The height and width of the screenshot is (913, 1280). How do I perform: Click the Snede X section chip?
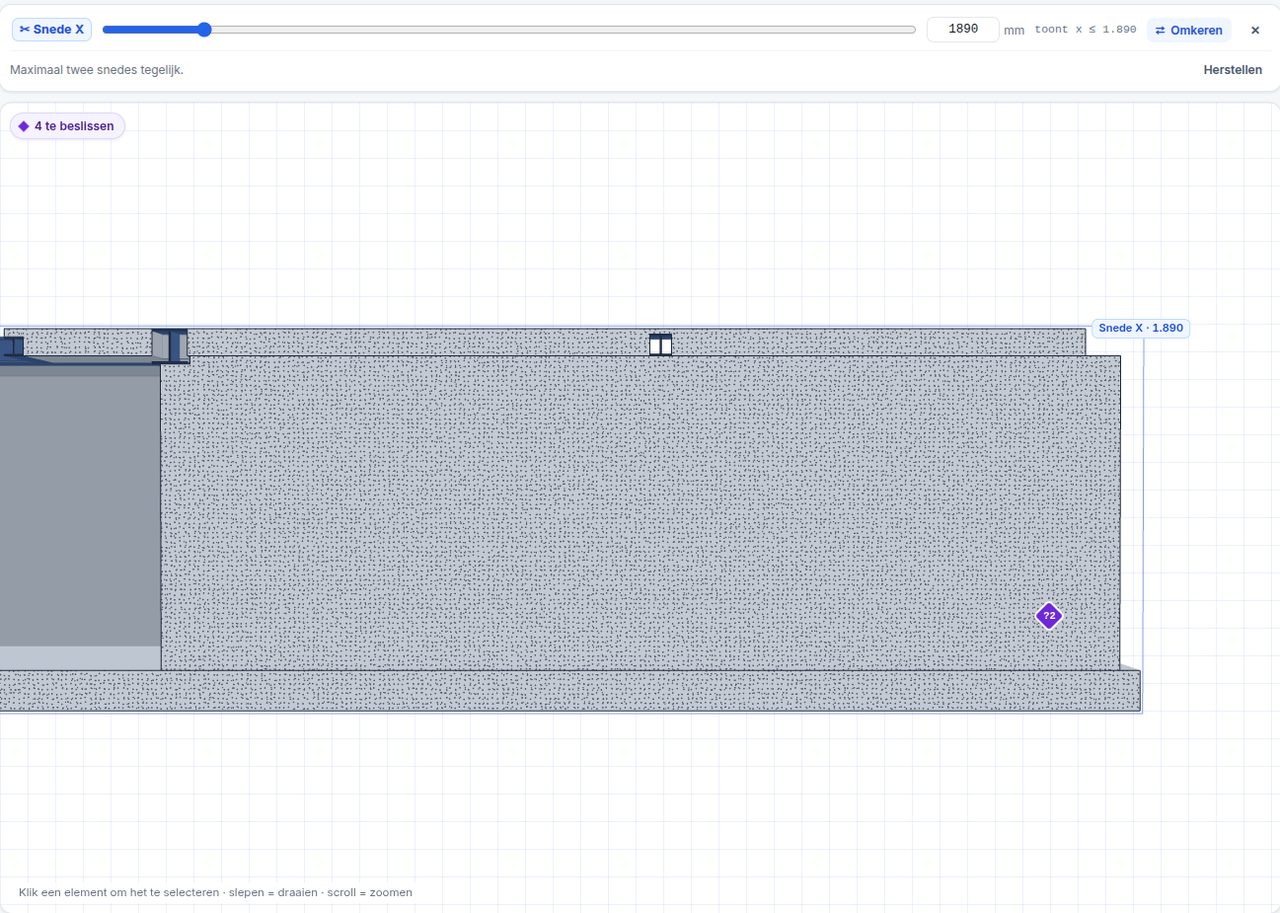coord(52,30)
